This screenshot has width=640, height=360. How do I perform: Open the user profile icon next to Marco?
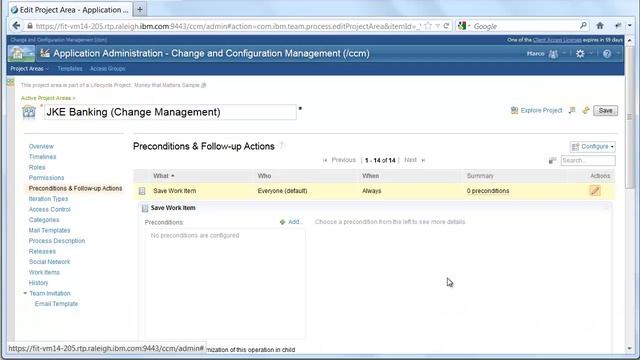tap(553, 54)
